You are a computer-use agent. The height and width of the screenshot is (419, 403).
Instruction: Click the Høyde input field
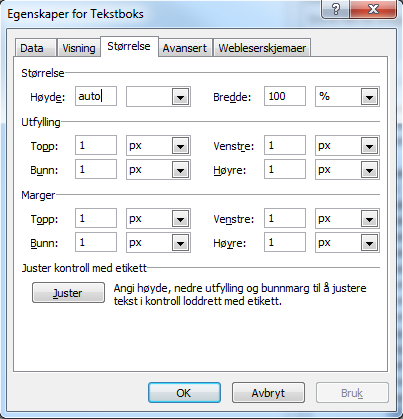point(96,96)
